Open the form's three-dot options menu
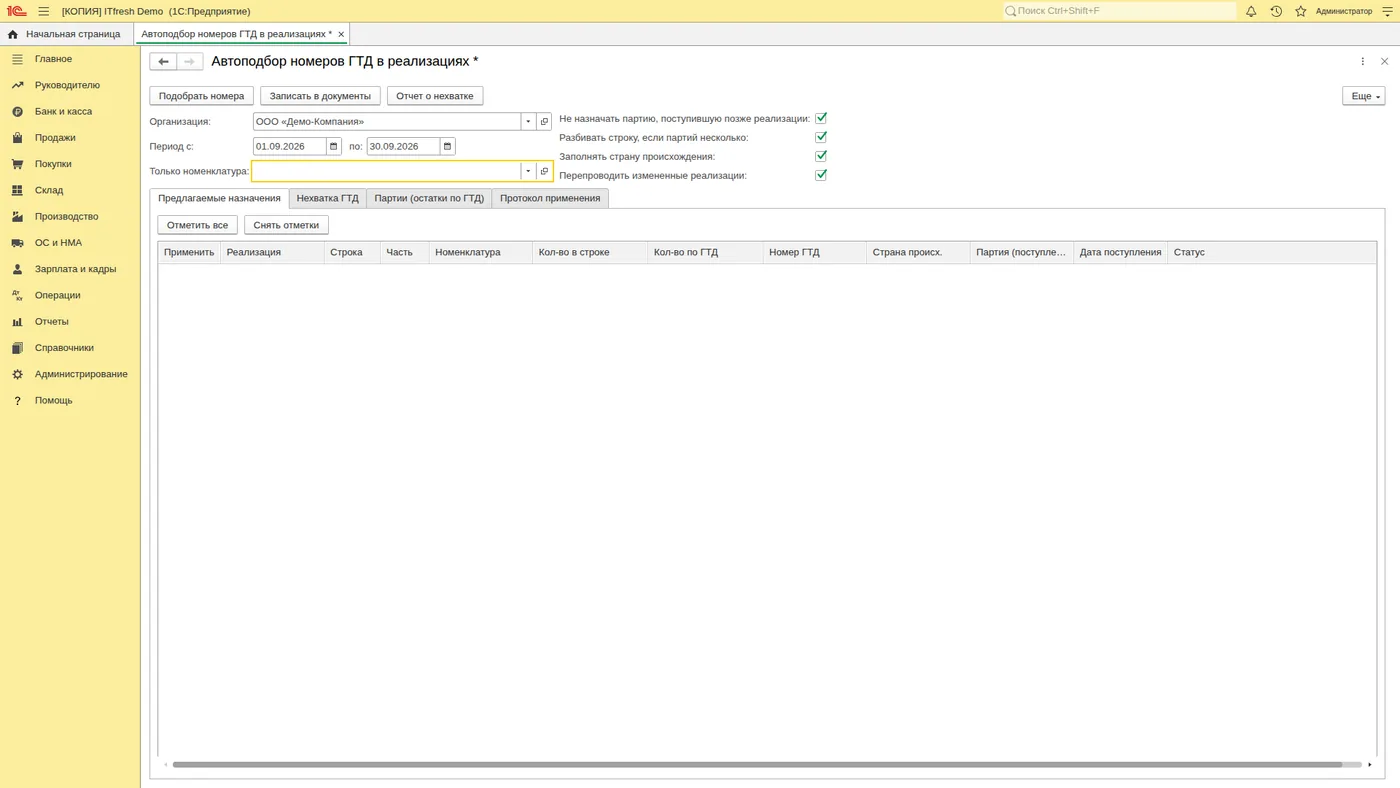The image size is (1400, 788). (x=1362, y=61)
